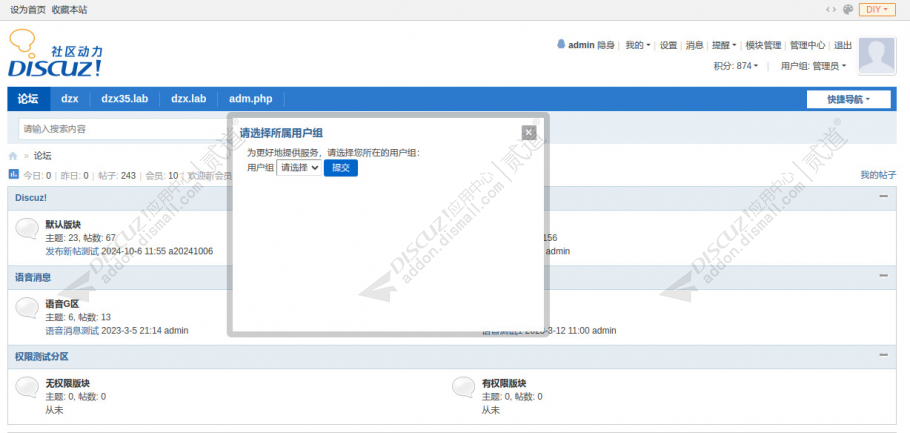Click the 有权限版块 forum bubble icon
The width and height of the screenshot is (910, 433).
[x=464, y=387]
